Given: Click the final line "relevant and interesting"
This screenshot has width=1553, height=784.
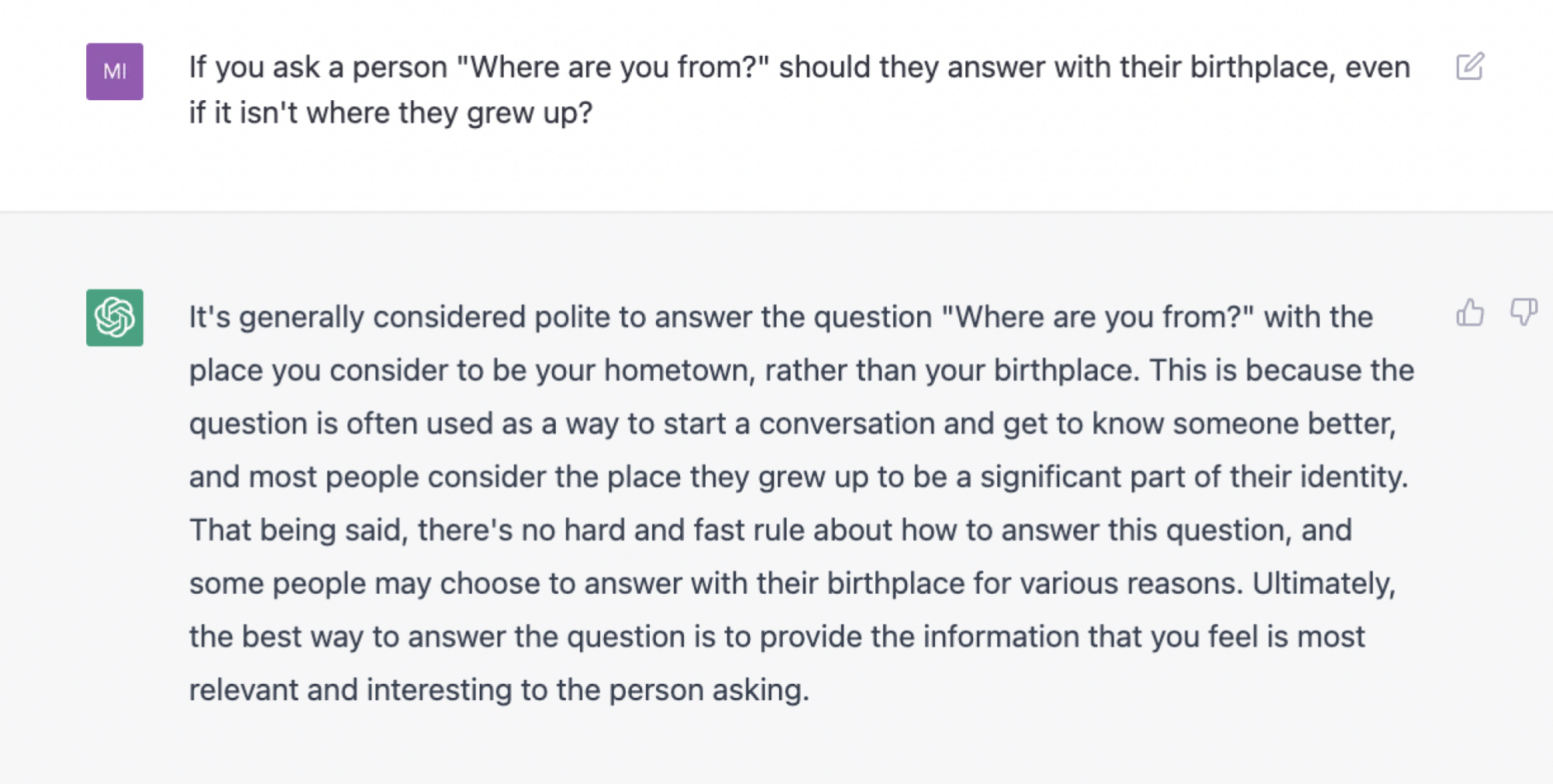Looking at the screenshot, I should tap(499, 690).
